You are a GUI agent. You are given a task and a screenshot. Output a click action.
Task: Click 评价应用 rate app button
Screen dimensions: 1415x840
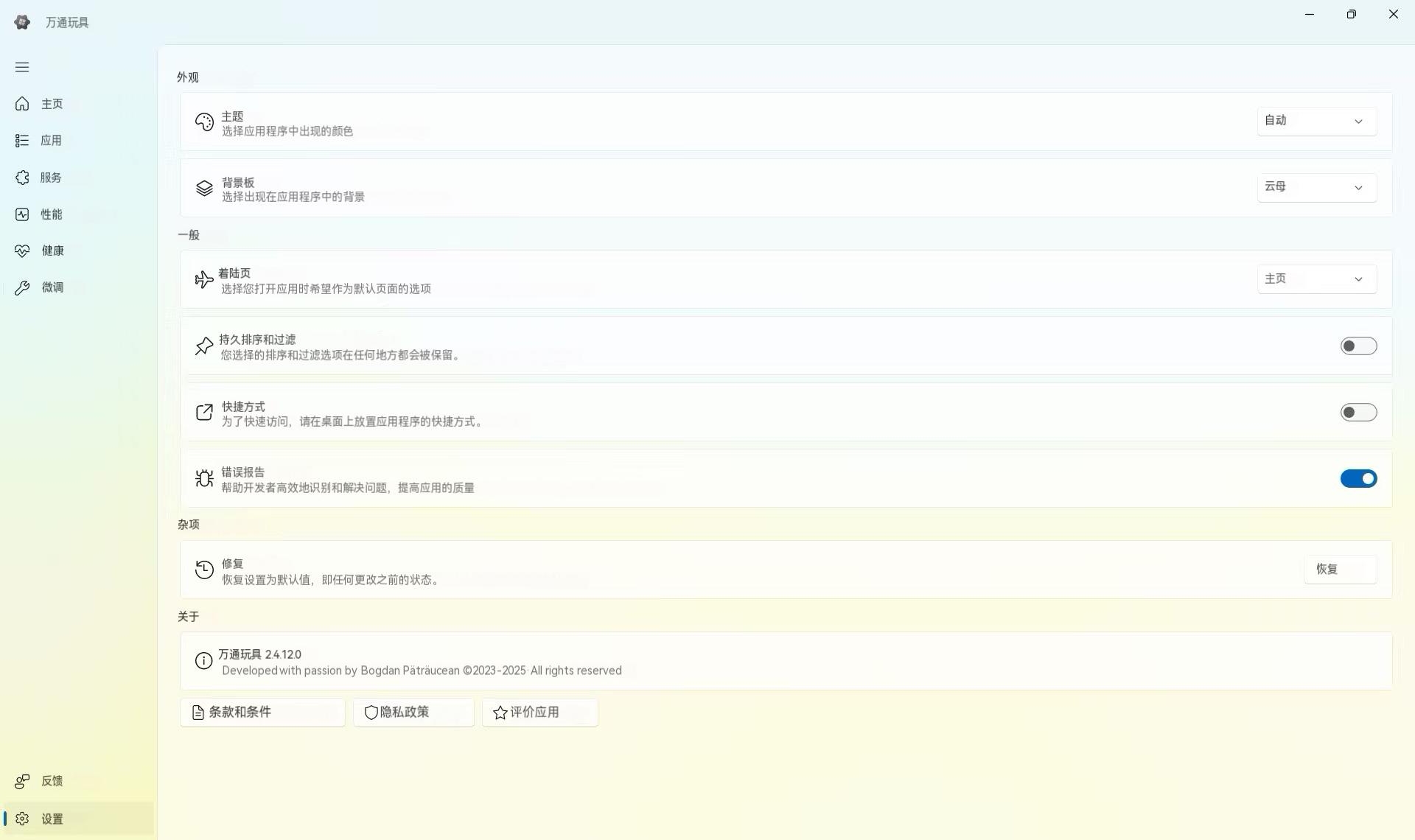(x=539, y=713)
